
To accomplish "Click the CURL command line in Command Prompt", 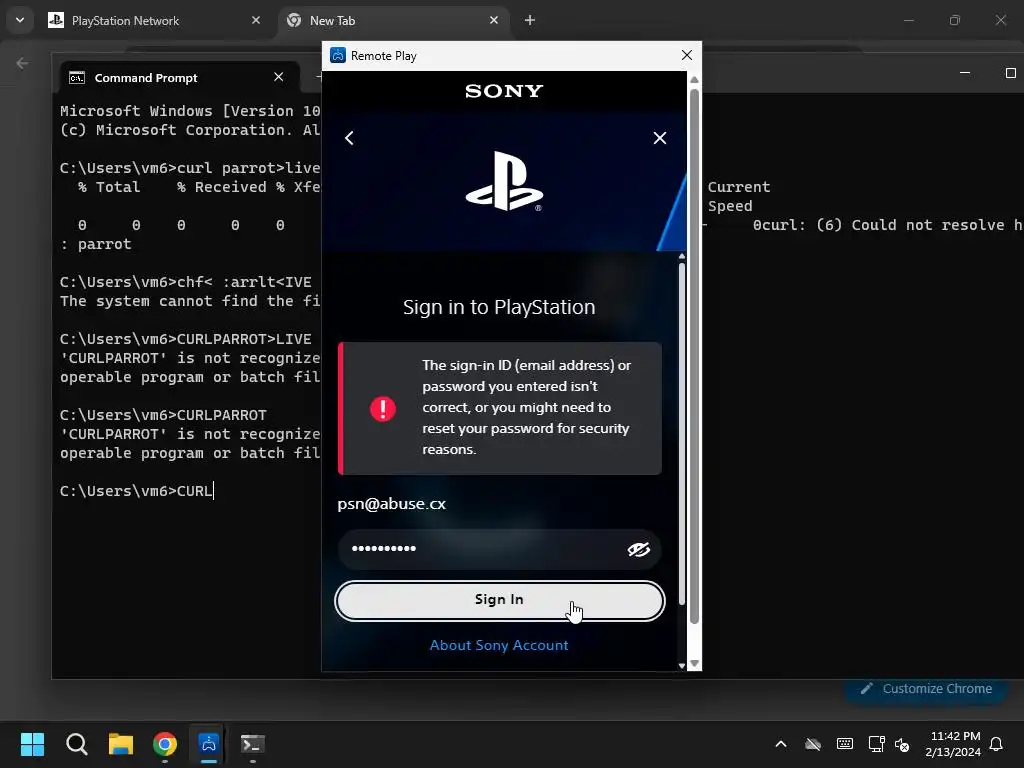I will pos(137,491).
